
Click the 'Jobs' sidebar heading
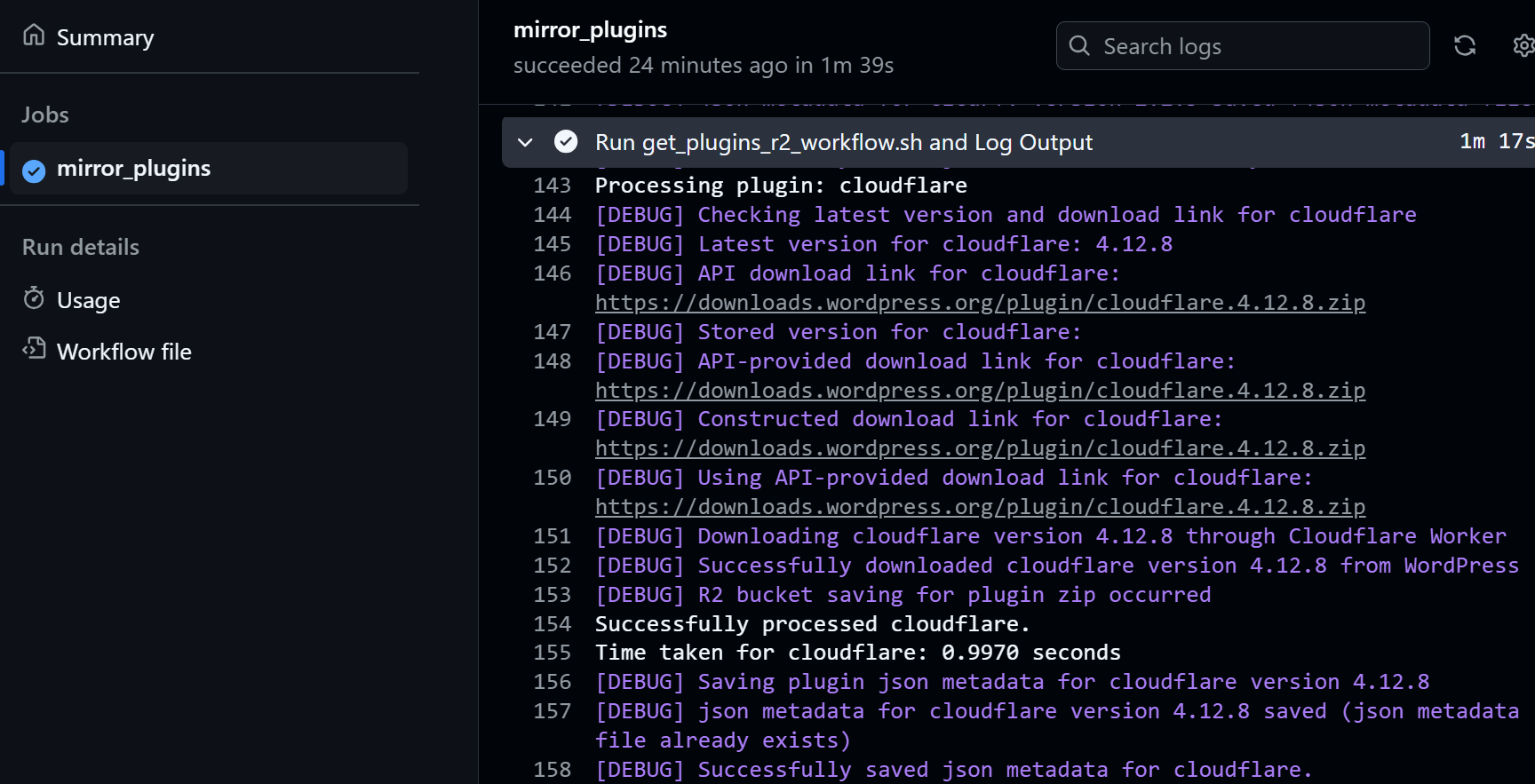click(45, 115)
